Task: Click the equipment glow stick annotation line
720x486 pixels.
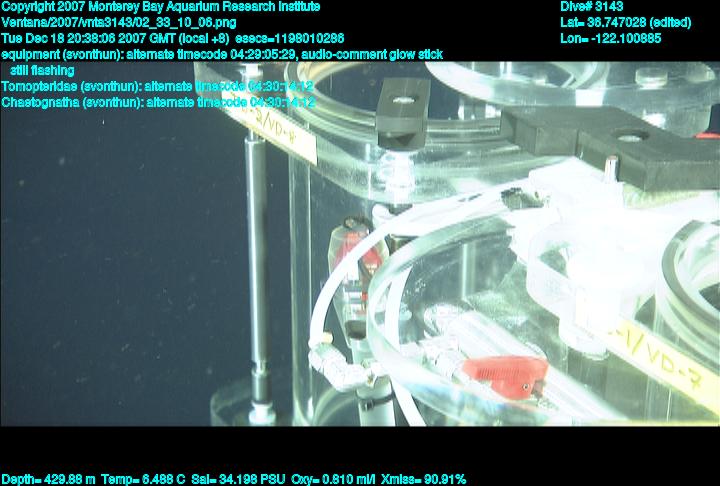Action: tap(222, 55)
